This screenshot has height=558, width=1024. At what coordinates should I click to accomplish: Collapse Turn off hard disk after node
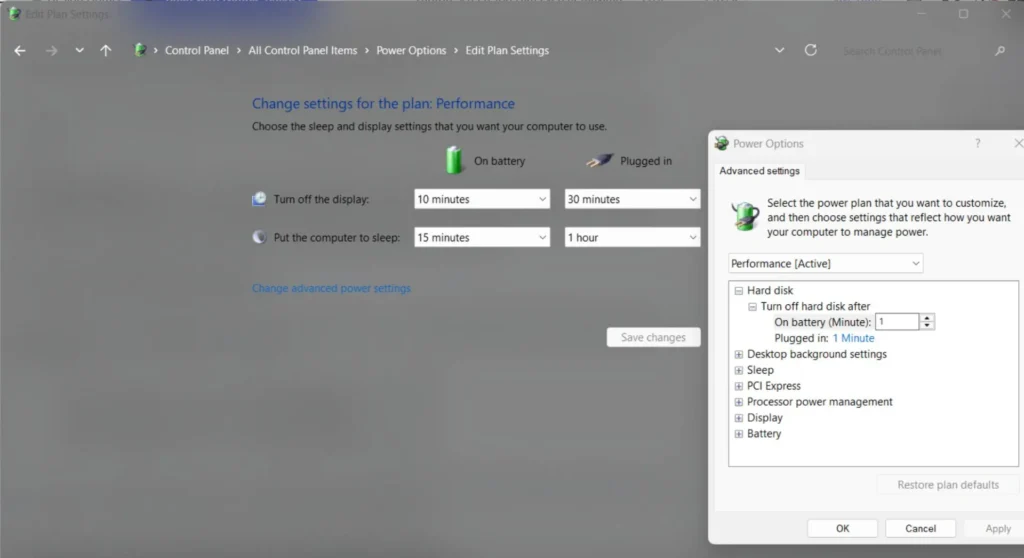752,306
